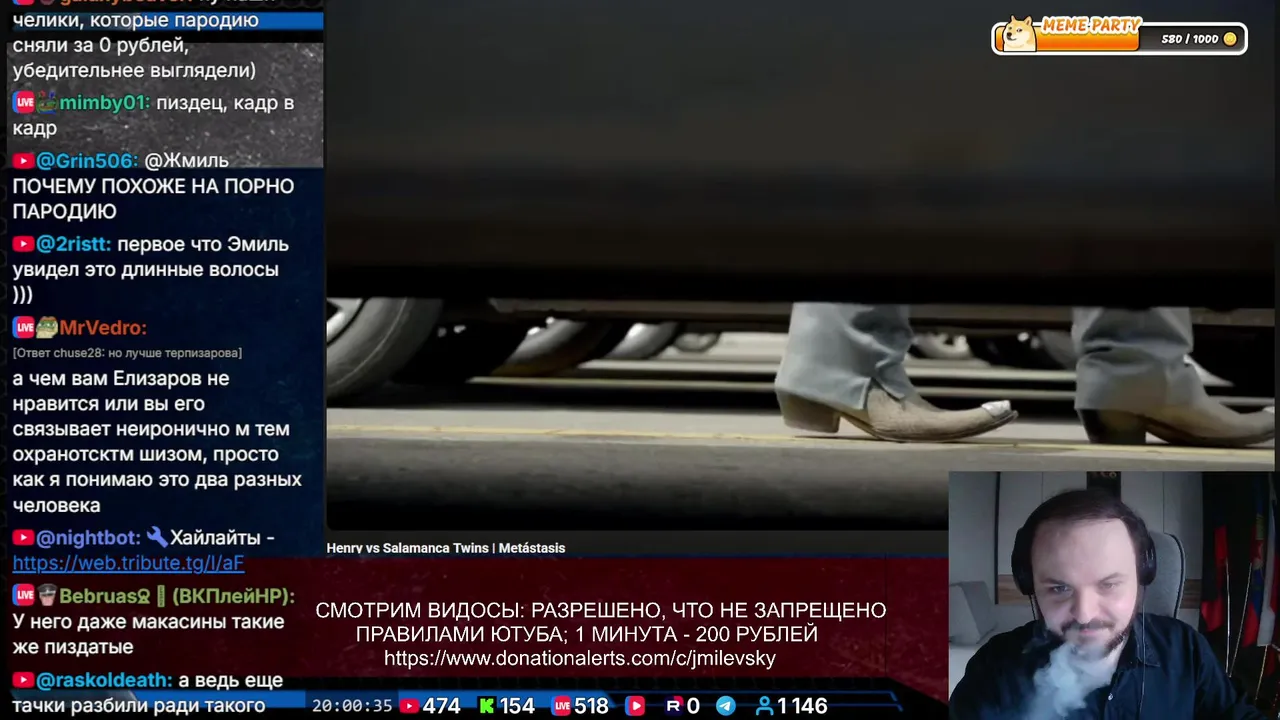The image size is (1280, 720).
Task: Click username MrVedro in chat
Action: pyautogui.click(x=103, y=328)
